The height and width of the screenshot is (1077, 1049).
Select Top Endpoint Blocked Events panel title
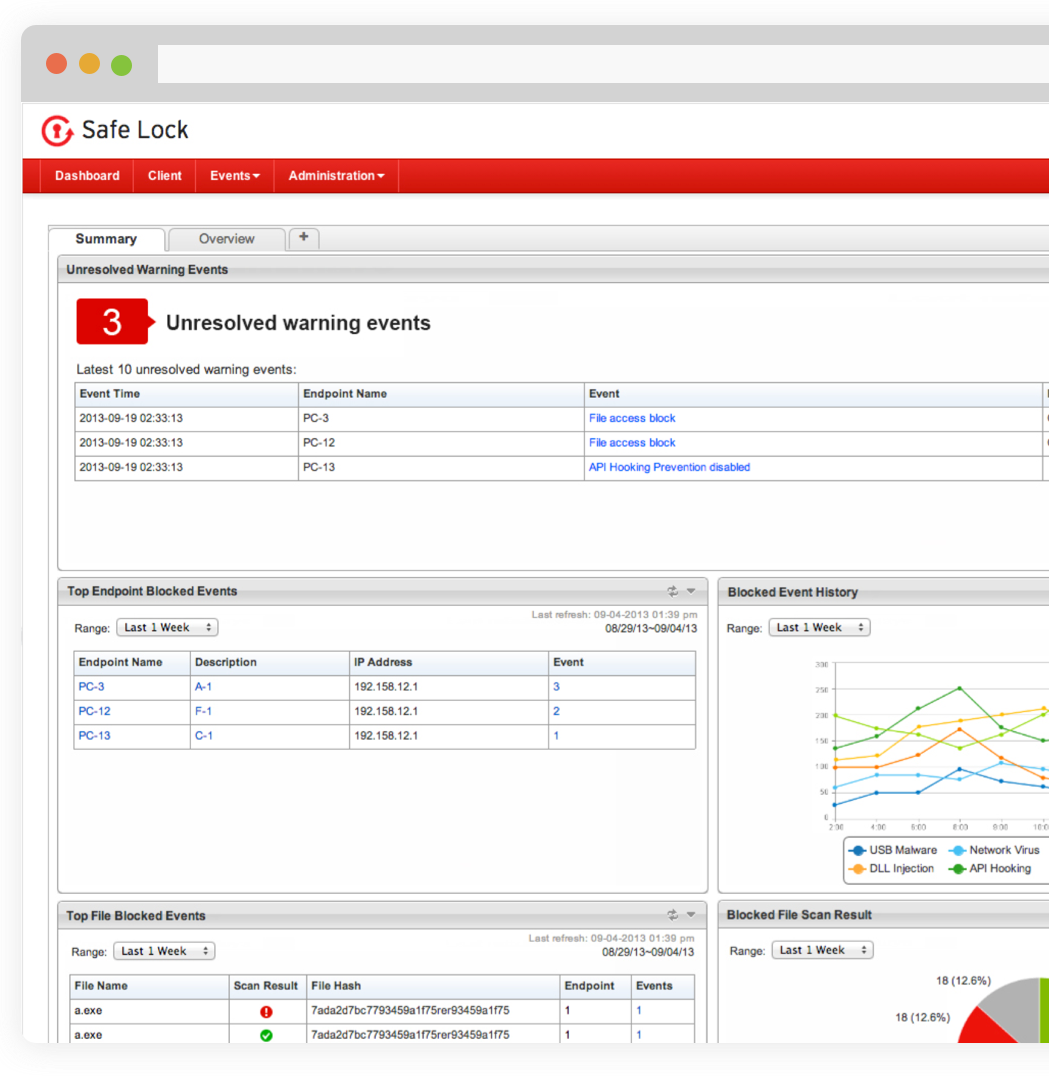click(x=152, y=591)
